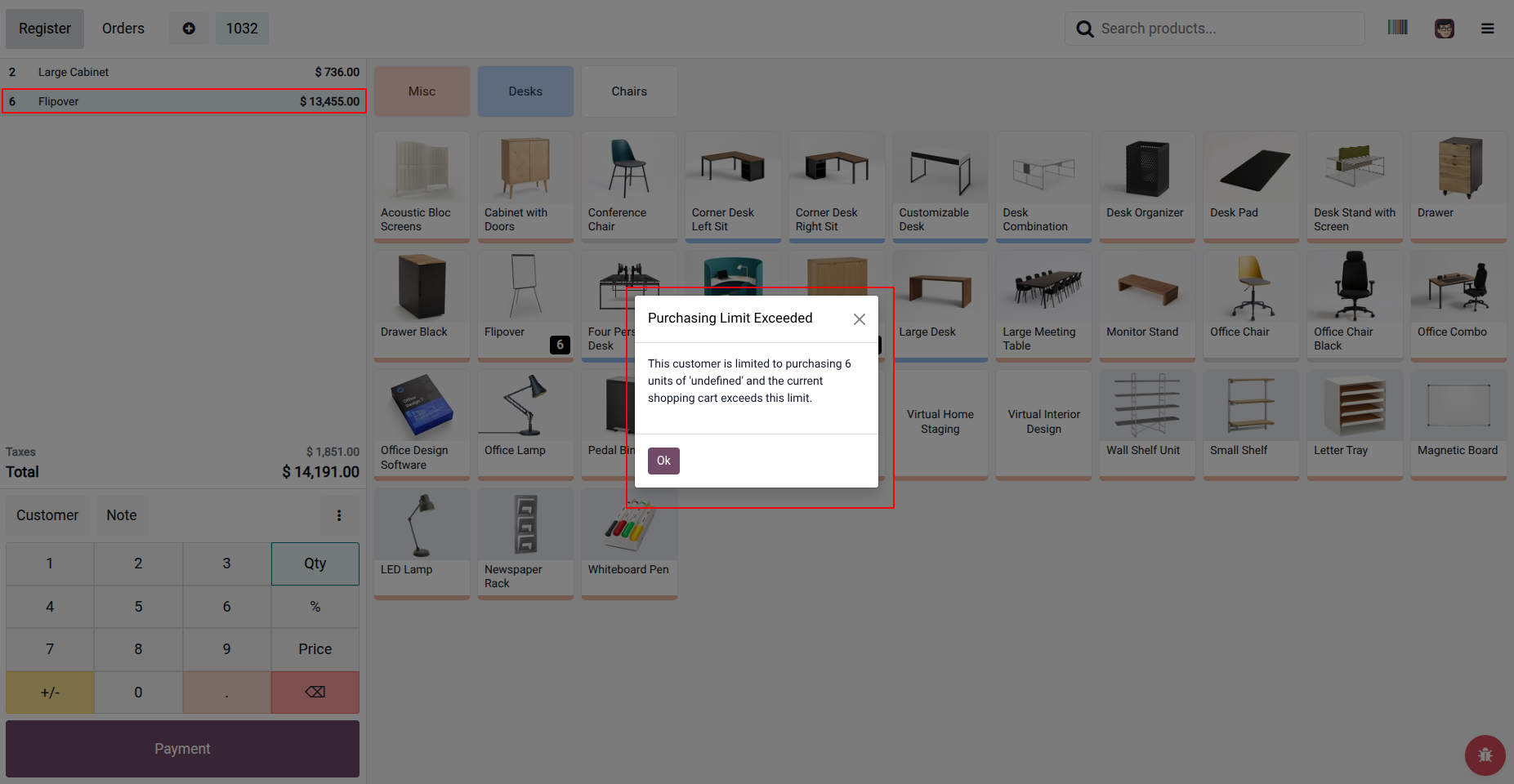Add another Flipover product
The image size is (1514, 784).
point(525,306)
